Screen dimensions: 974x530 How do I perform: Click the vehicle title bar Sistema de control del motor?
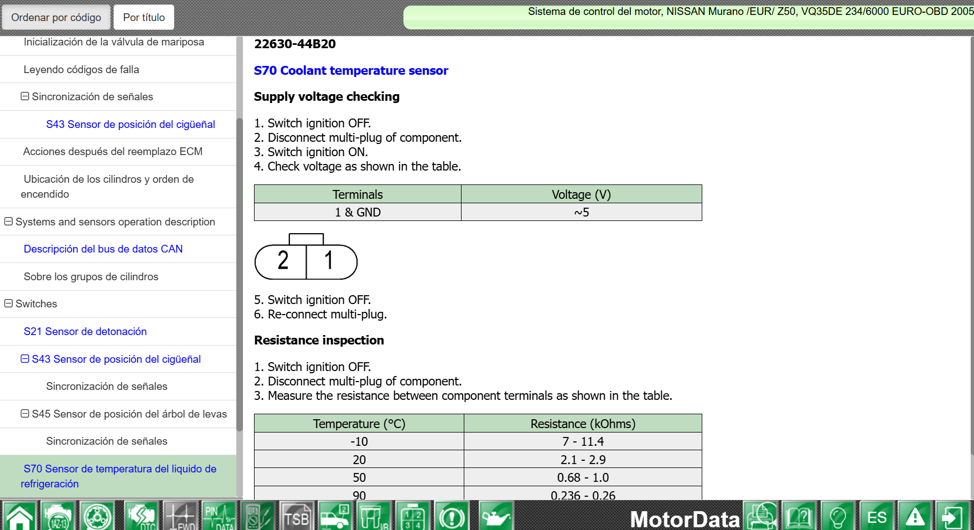pyautogui.click(x=688, y=17)
